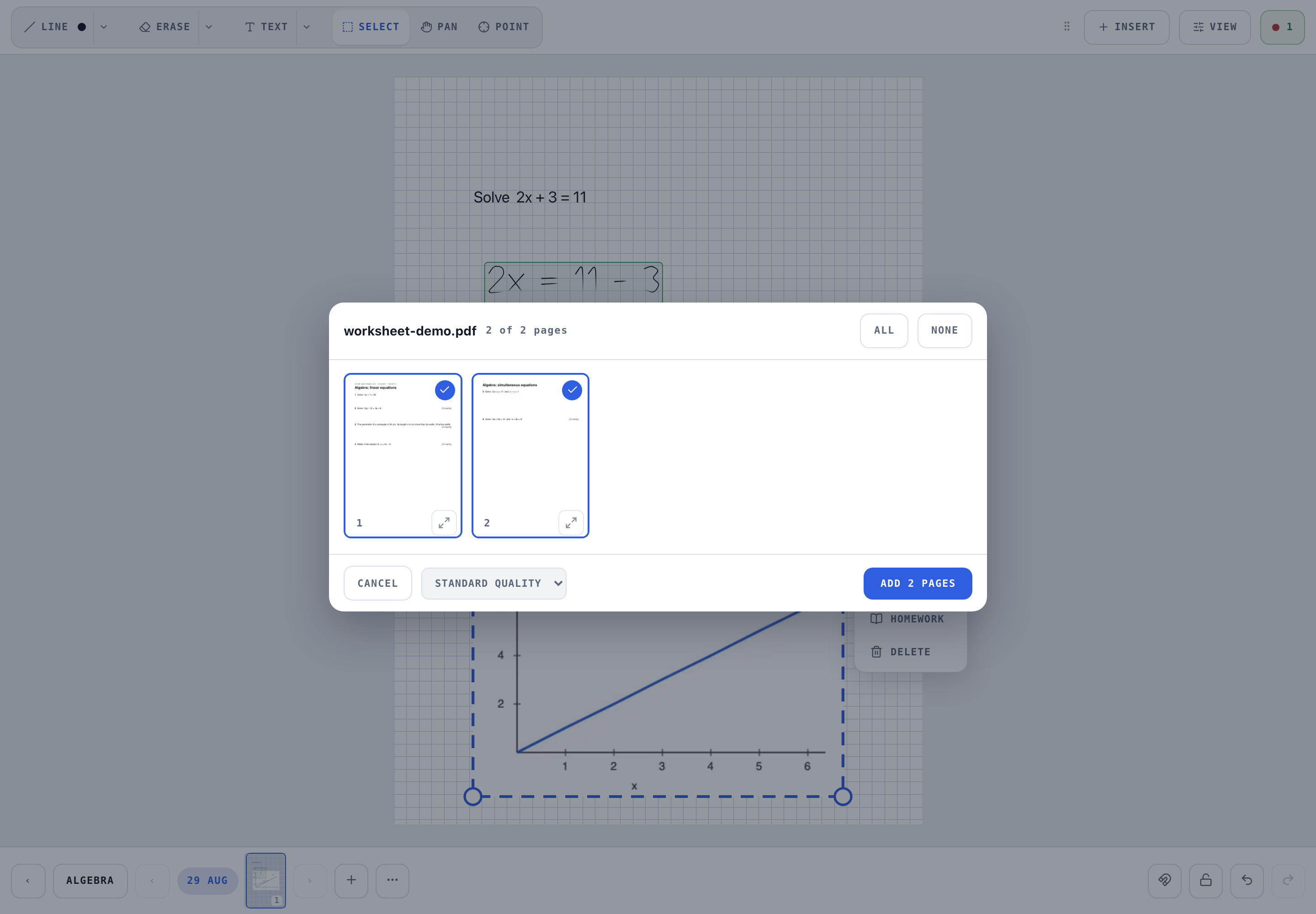Select the page 1 worksheet thumbnail

(x=403, y=455)
